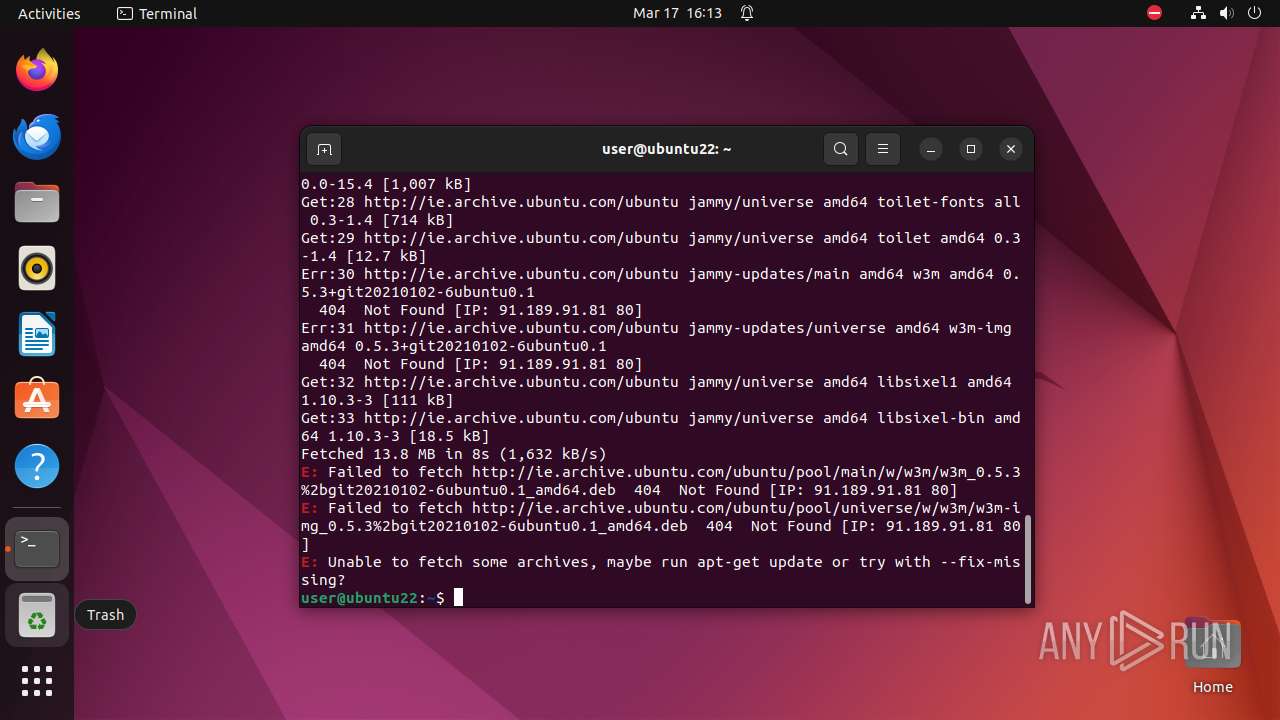1280x720 pixels.
Task: Open a new tab in Terminal
Action: 324,149
